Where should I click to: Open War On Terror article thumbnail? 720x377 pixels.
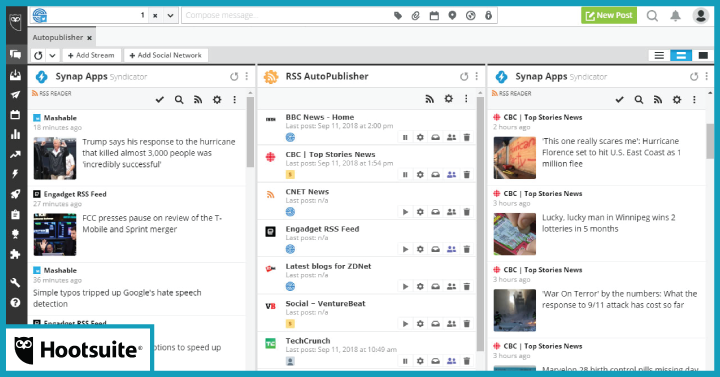pos(515,310)
